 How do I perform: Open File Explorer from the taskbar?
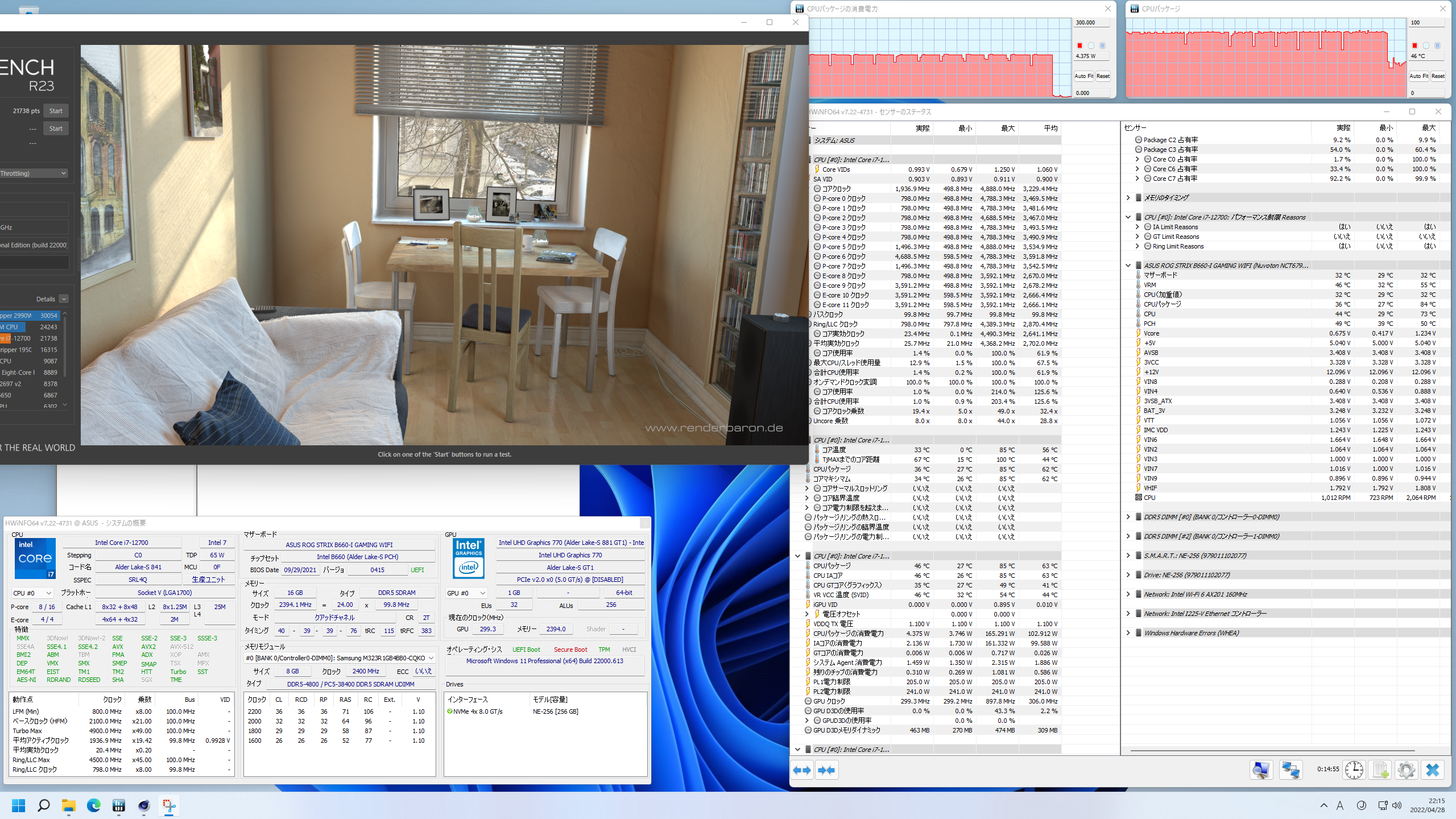point(69,805)
